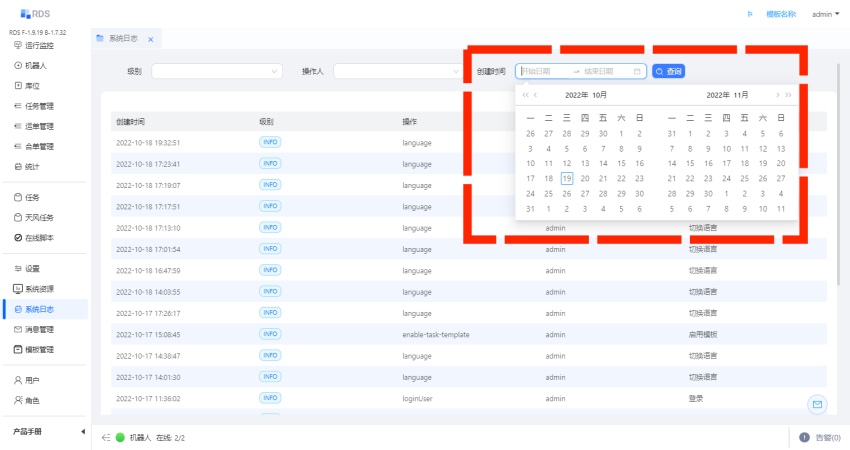This screenshot has width=850, height=450.
Task: Open 消息管理 in the sidebar
Action: 39,329
